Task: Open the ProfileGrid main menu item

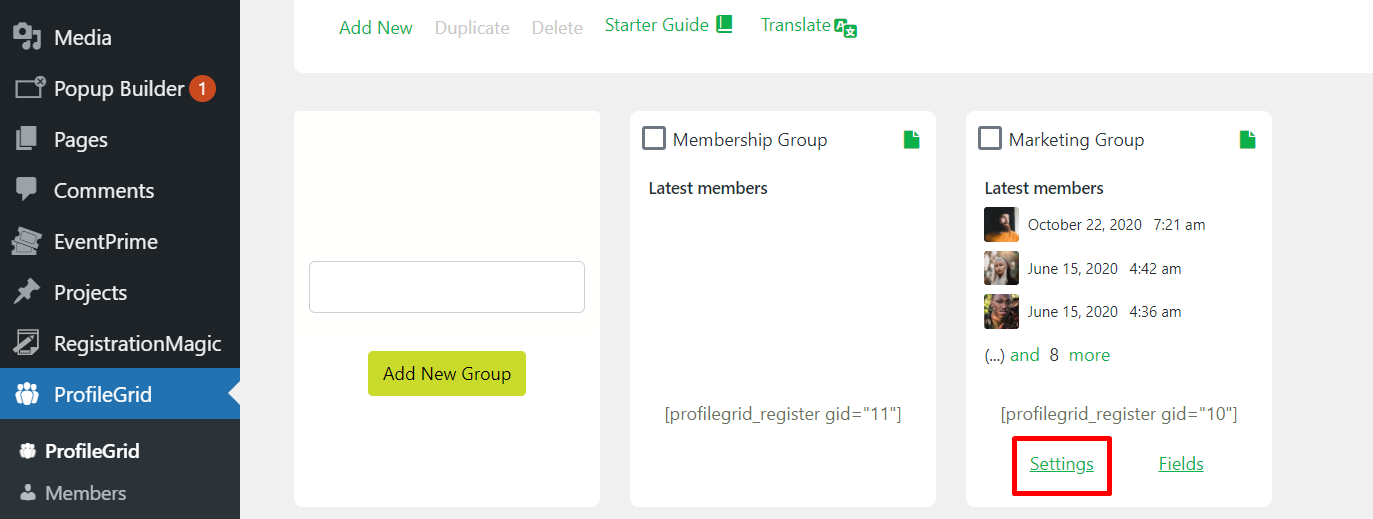Action: (x=120, y=394)
